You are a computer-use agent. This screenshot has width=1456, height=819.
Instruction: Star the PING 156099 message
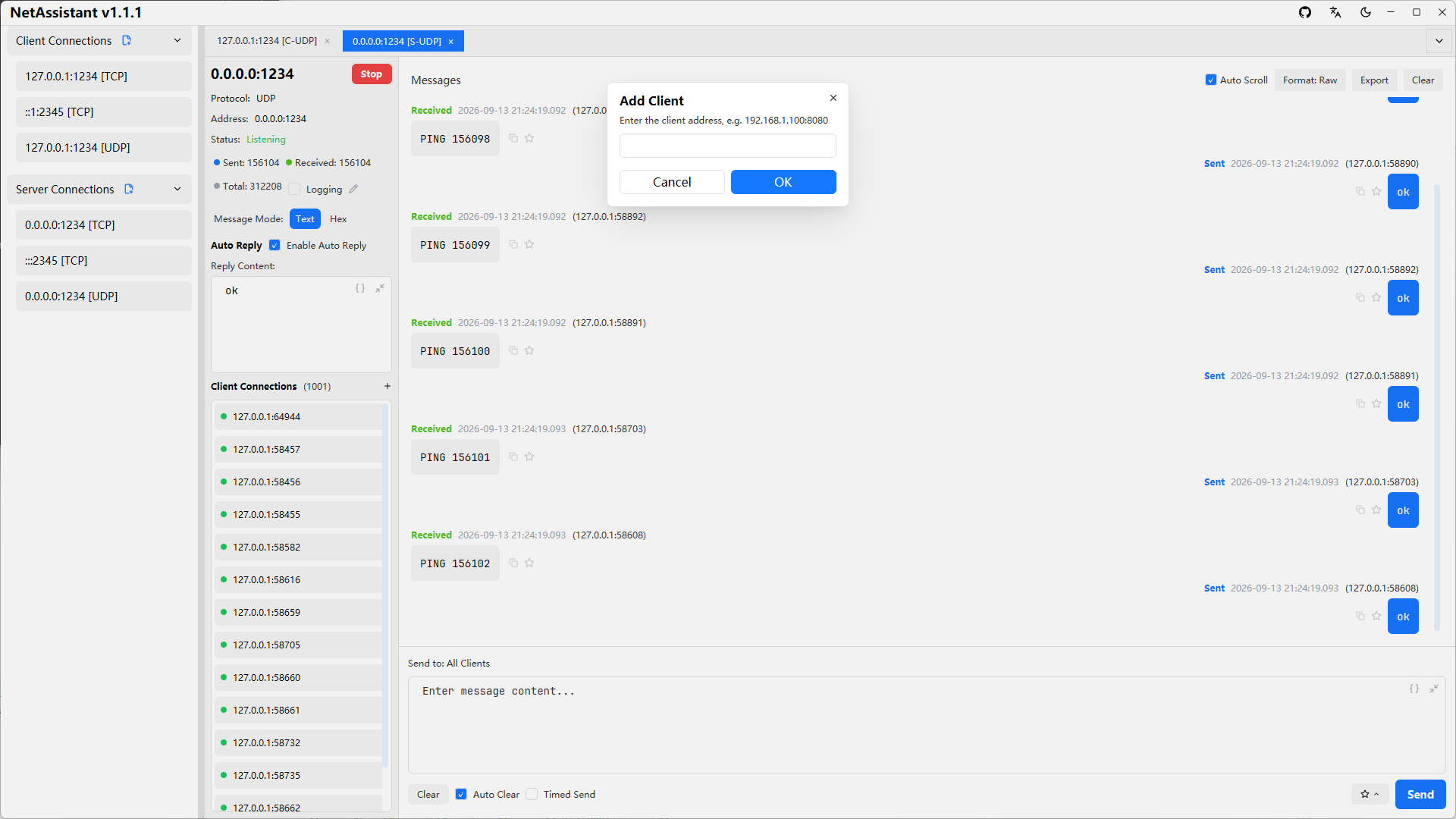pyautogui.click(x=530, y=244)
